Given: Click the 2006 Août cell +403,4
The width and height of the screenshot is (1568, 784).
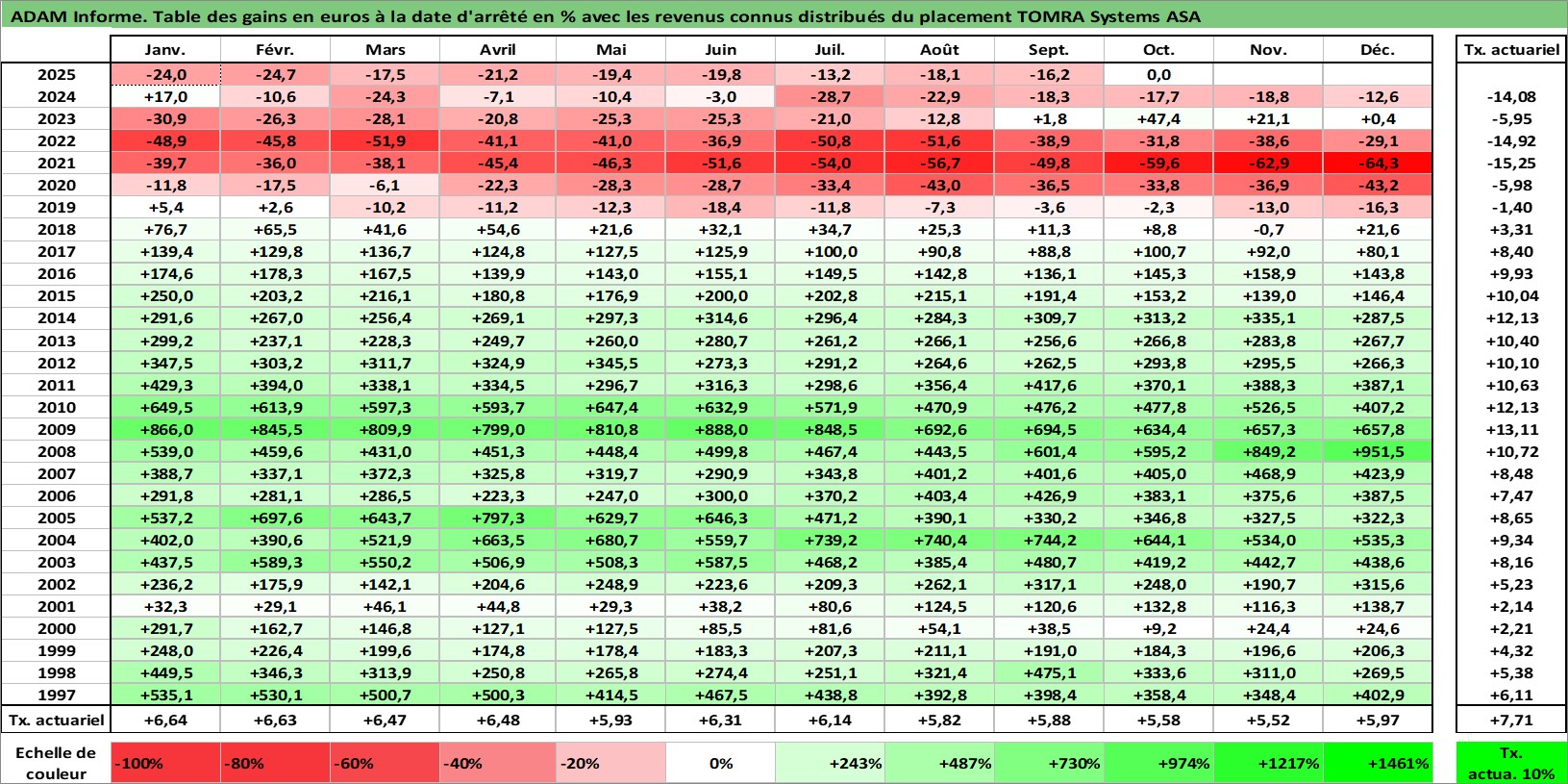Looking at the screenshot, I should (x=939, y=495).
